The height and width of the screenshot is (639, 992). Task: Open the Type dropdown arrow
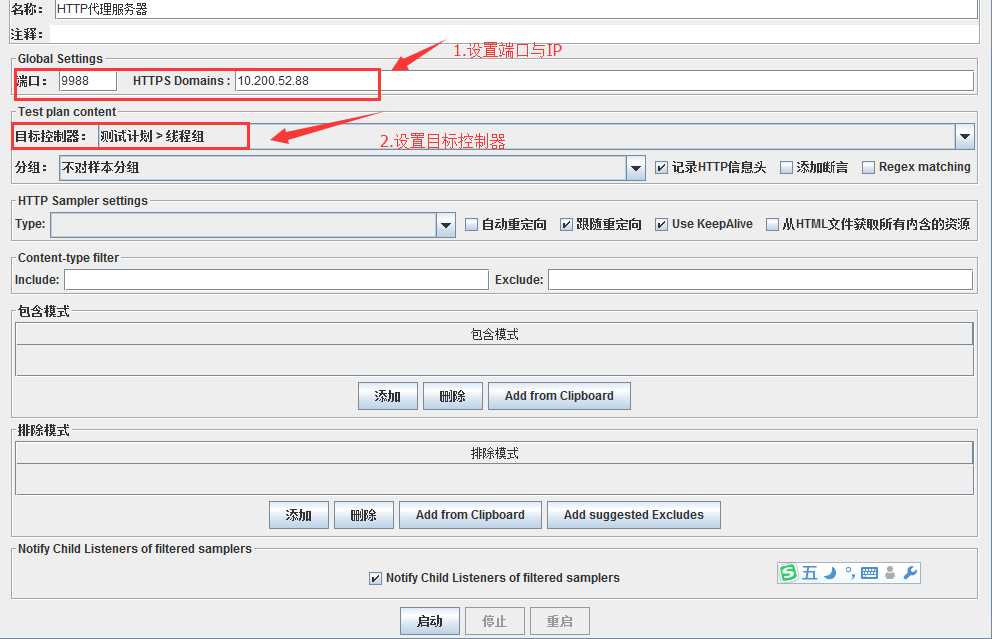(x=445, y=225)
